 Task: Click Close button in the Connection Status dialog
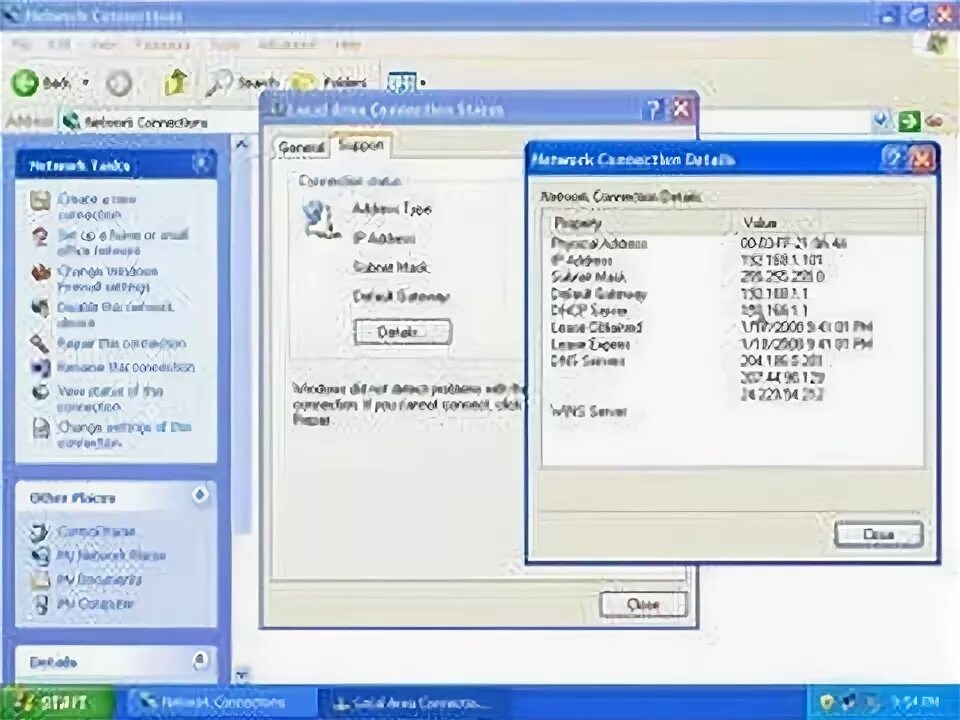pyautogui.click(x=643, y=605)
